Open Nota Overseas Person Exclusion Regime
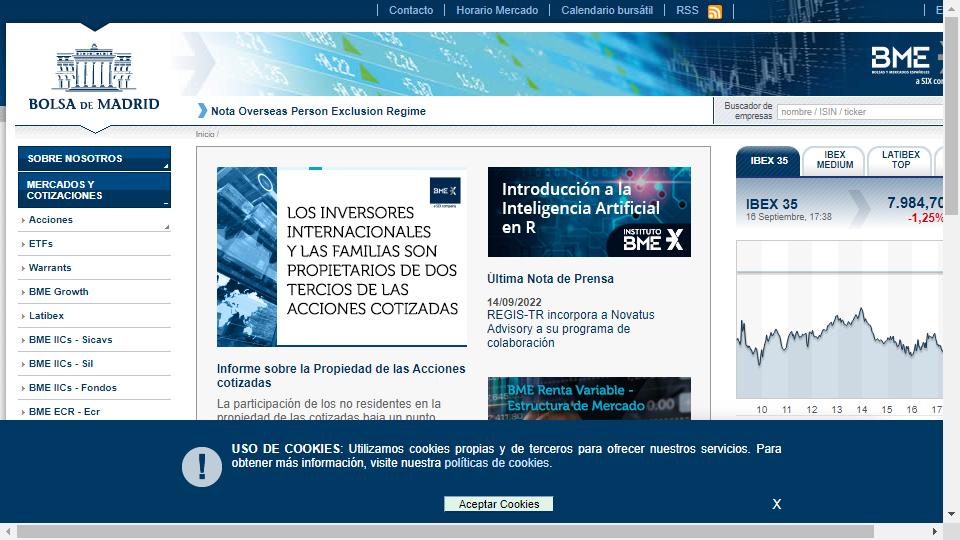Viewport: 960px width, 540px height. 318,111
